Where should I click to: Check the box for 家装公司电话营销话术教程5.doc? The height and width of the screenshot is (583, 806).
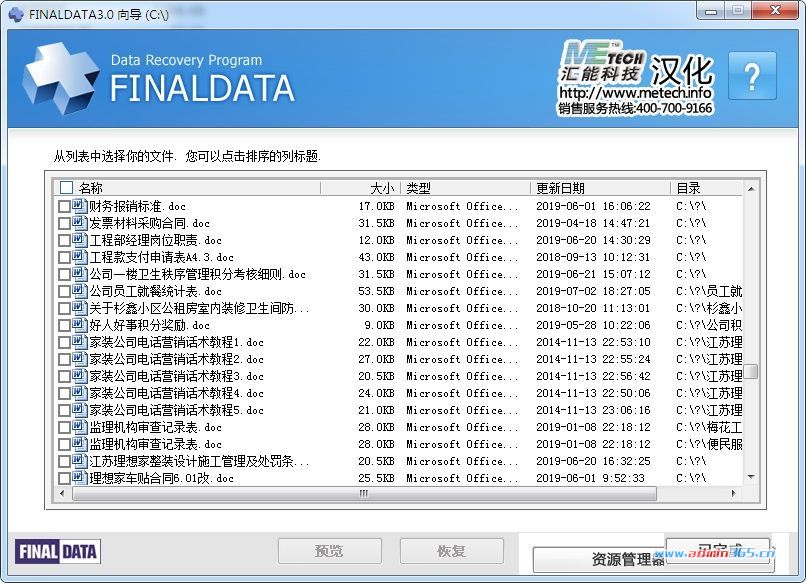click(64, 410)
